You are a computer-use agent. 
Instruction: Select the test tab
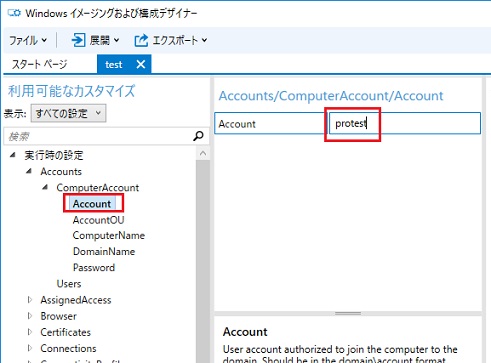(x=114, y=64)
